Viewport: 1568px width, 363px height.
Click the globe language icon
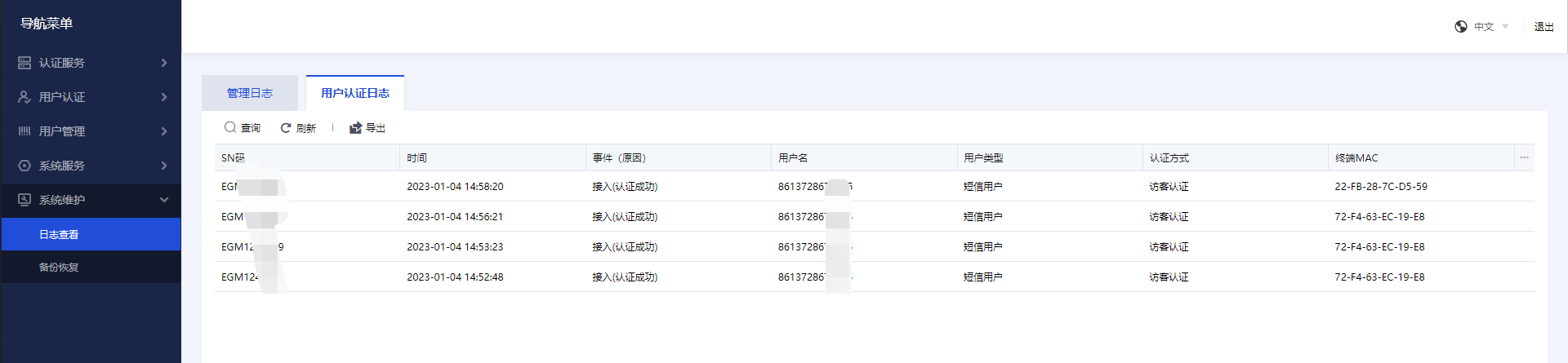(x=1461, y=27)
